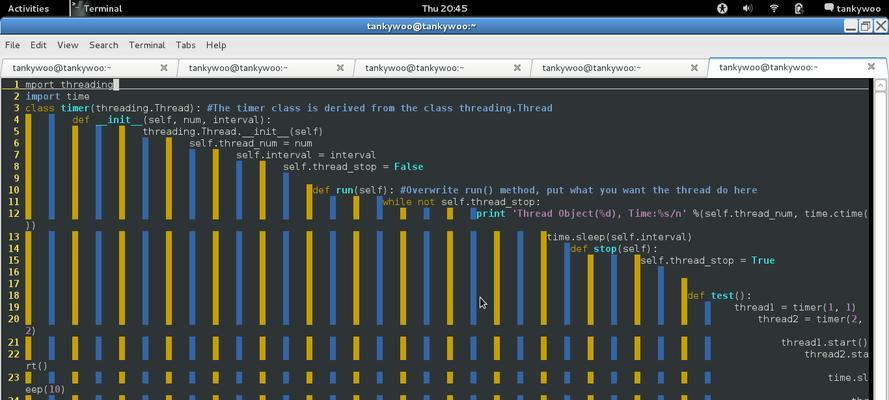This screenshot has height=400, width=889.
Task: Open the View menu
Action: (x=67, y=45)
